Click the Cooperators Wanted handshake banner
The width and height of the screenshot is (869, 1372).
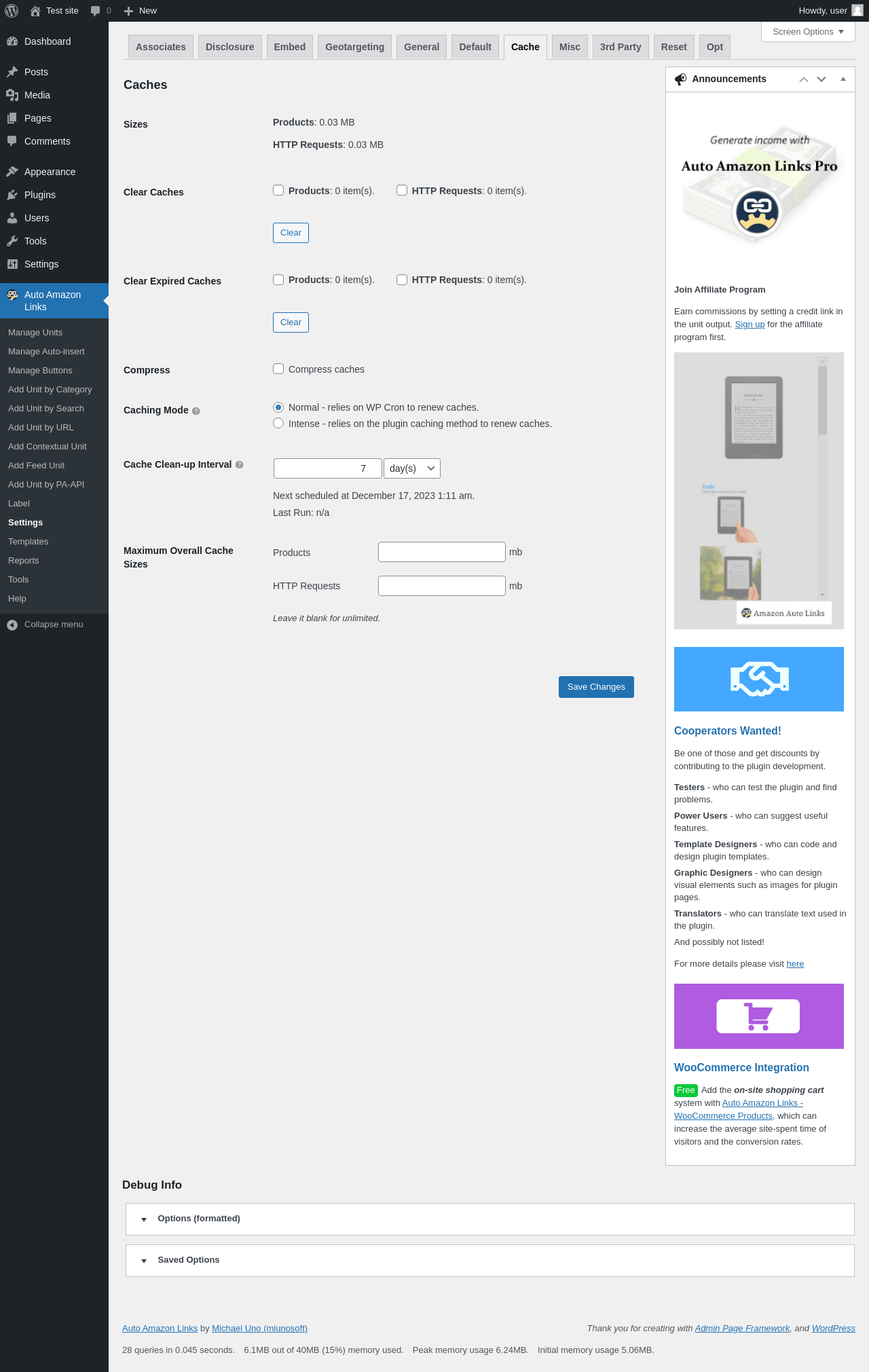pyautogui.click(x=759, y=679)
